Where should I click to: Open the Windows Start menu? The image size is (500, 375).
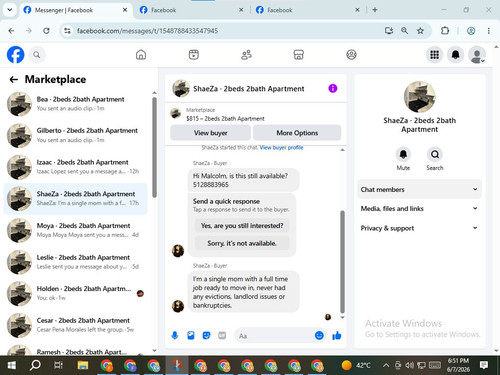coord(11,365)
